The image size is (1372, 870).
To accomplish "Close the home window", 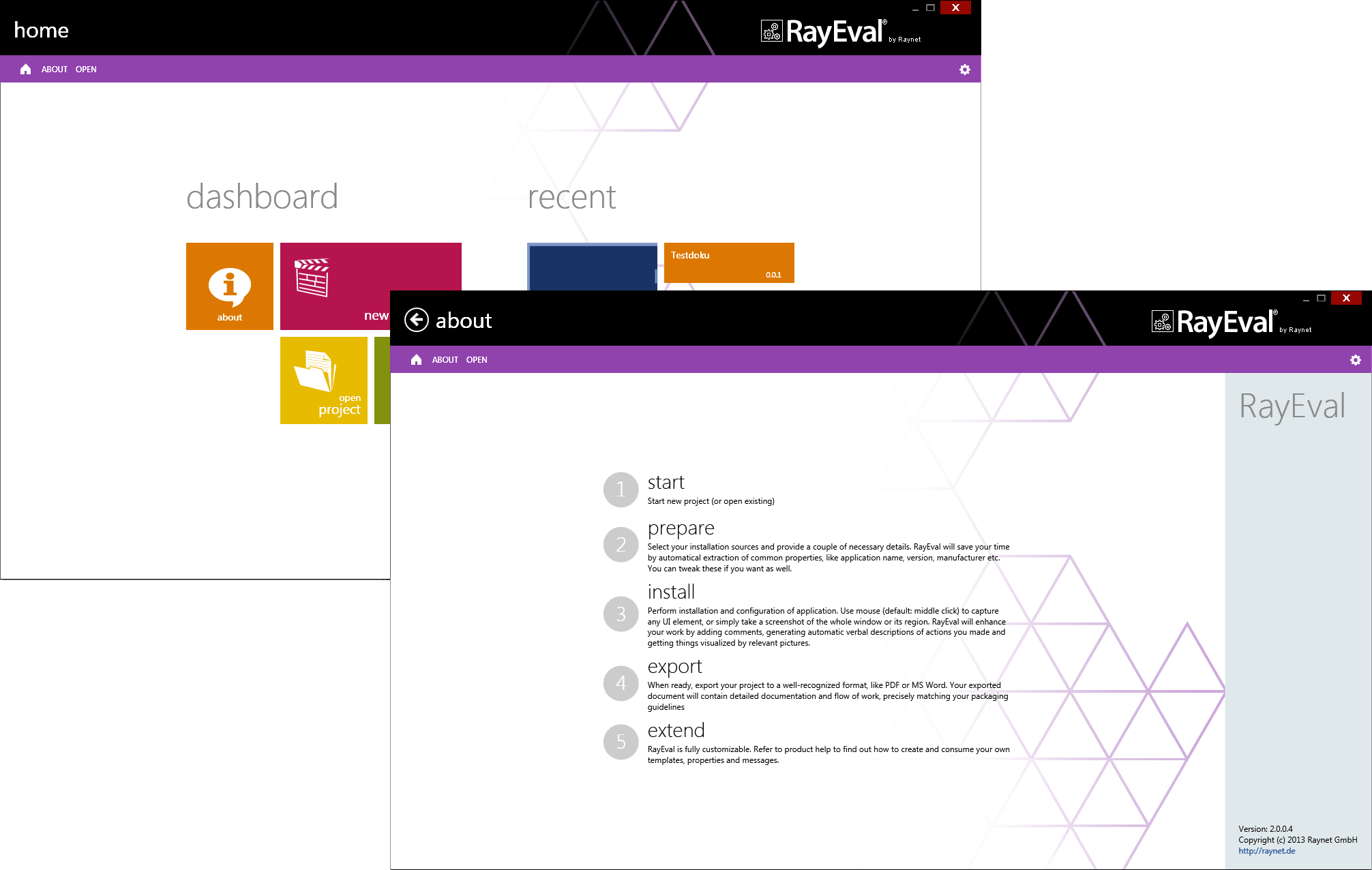I will click(x=955, y=7).
